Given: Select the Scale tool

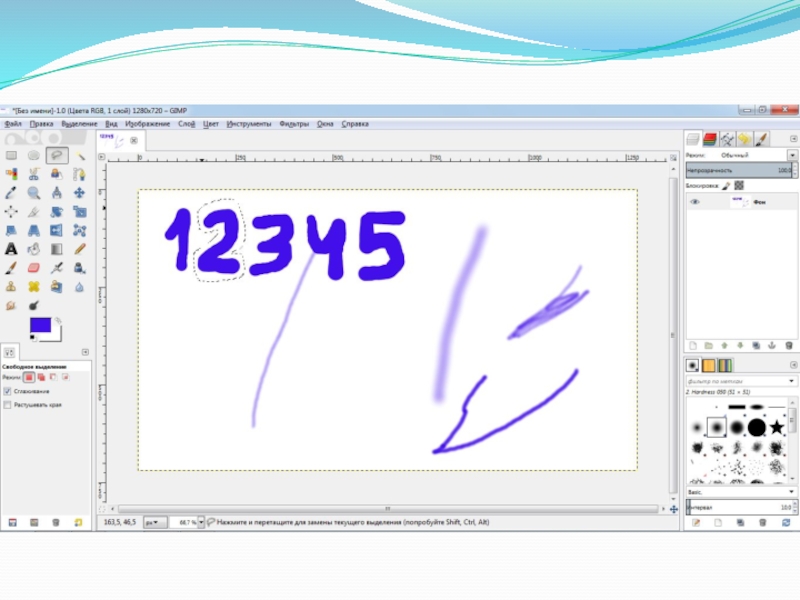Looking at the screenshot, I should pyautogui.click(x=80, y=212).
